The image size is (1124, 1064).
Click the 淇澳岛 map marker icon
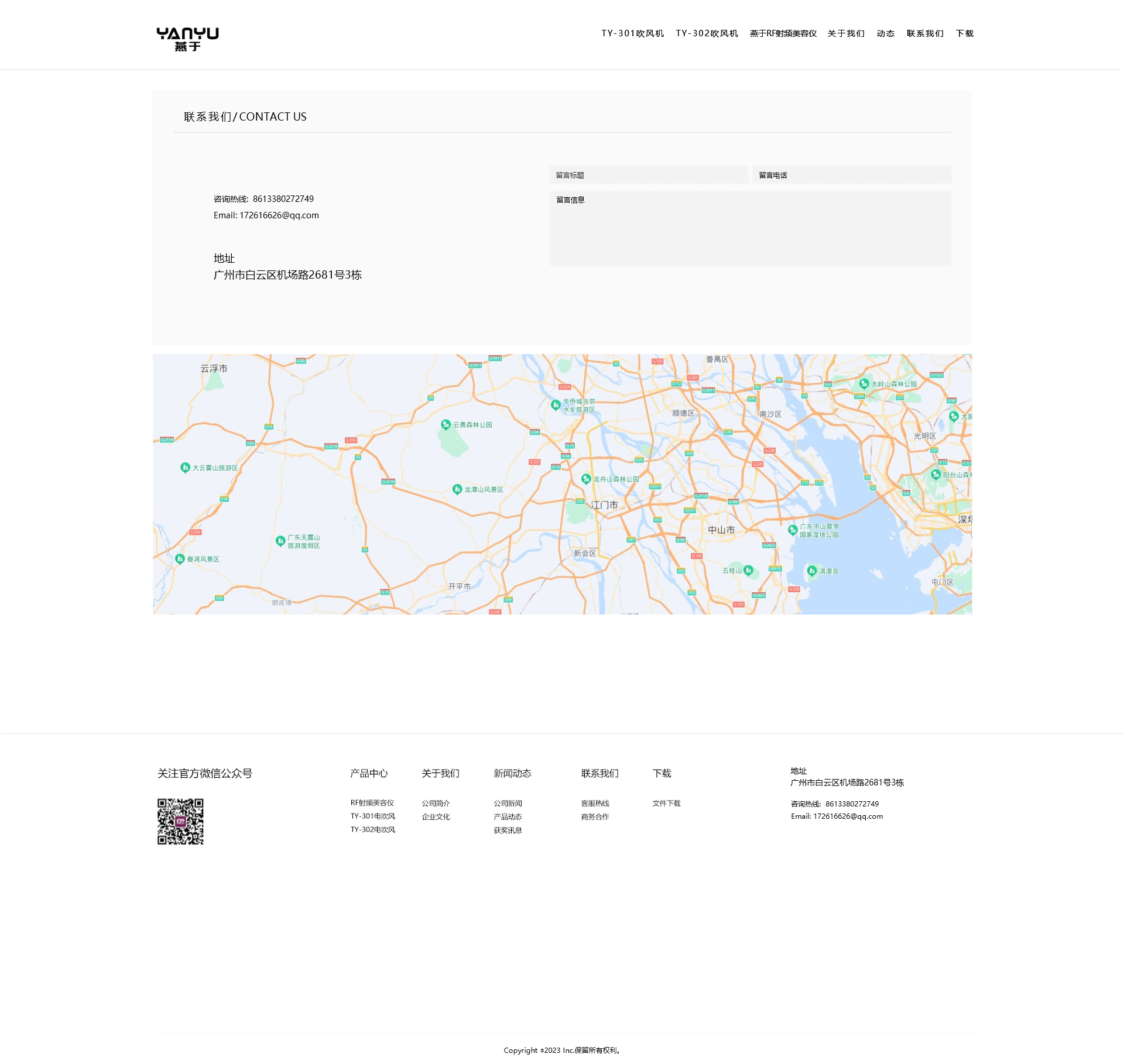pos(812,571)
